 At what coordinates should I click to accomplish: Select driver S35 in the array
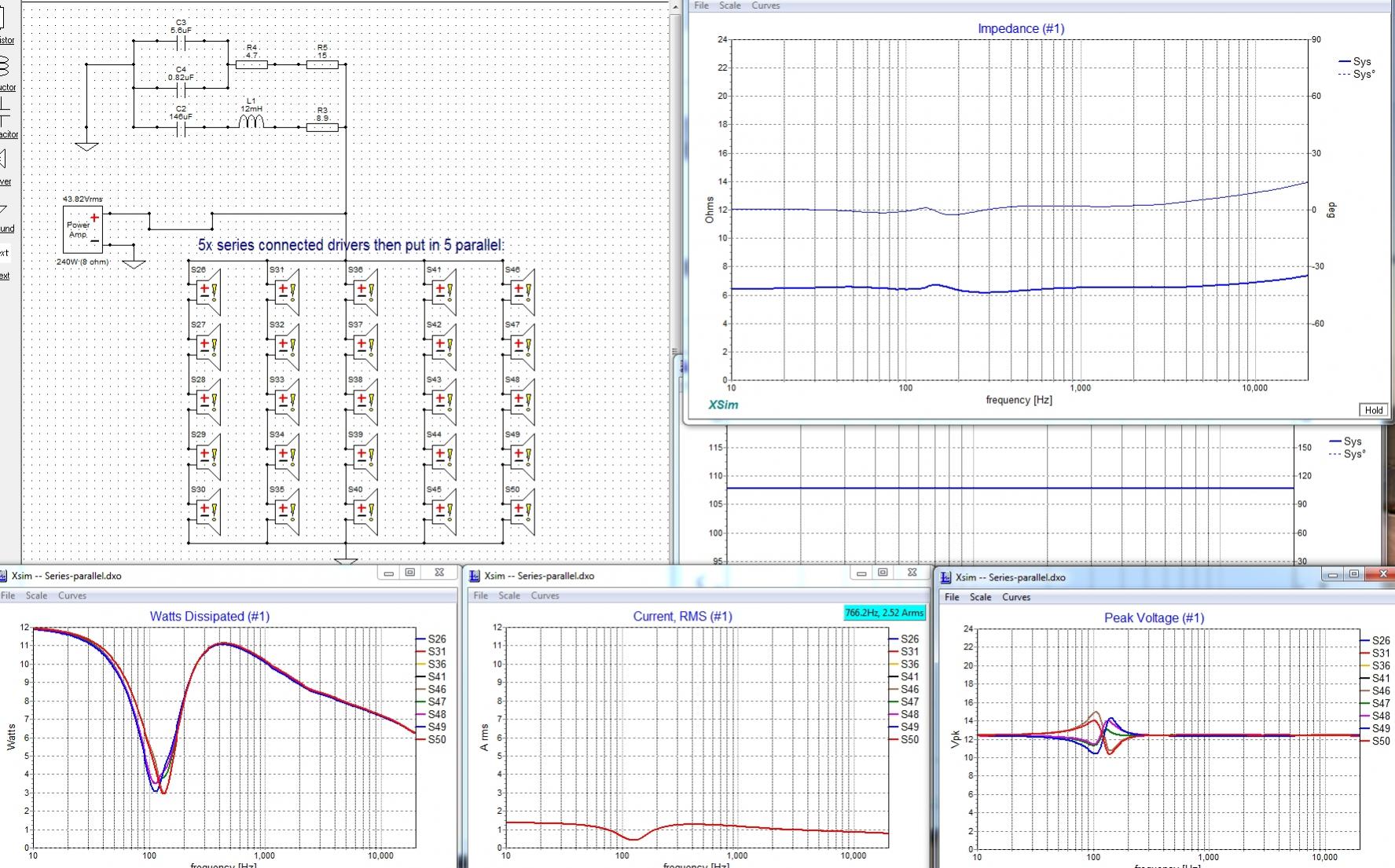pyautogui.click(x=287, y=511)
